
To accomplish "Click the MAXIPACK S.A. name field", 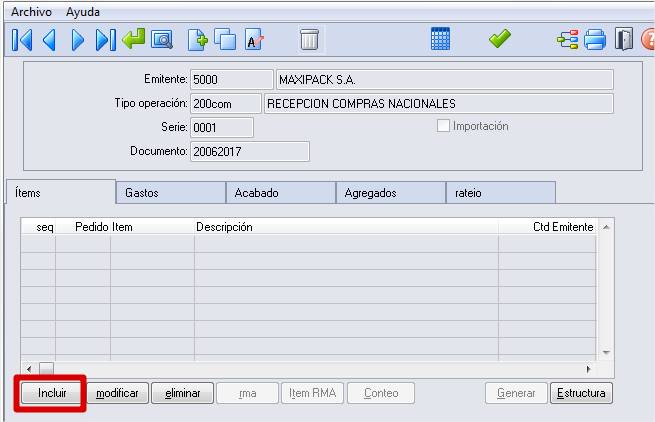I will coord(445,79).
